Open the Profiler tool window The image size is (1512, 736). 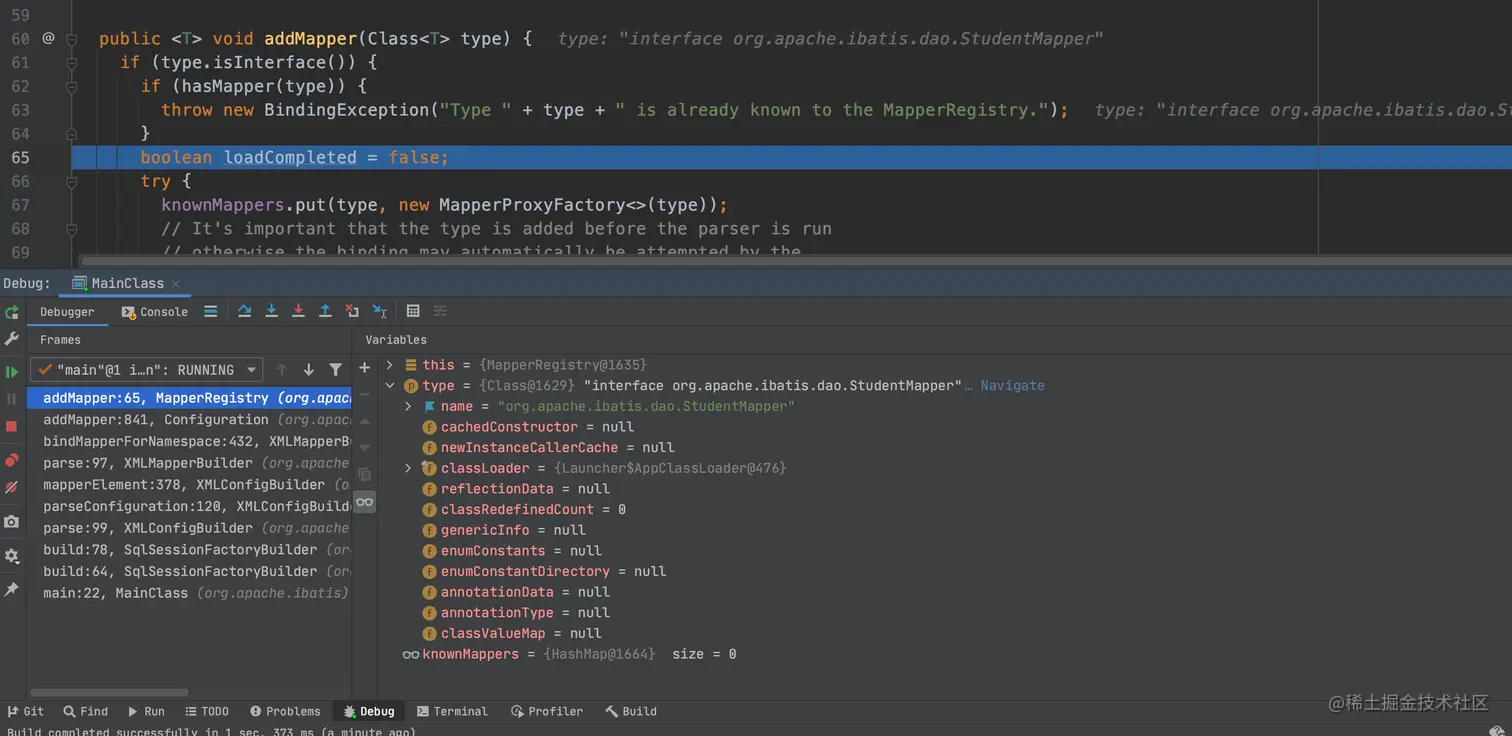(x=547, y=712)
